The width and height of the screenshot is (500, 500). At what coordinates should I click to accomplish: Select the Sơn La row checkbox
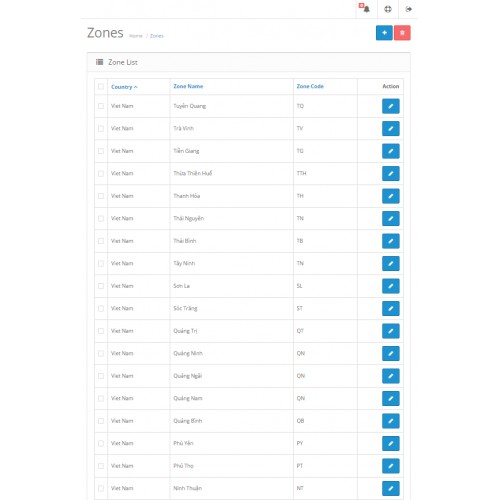click(101, 286)
